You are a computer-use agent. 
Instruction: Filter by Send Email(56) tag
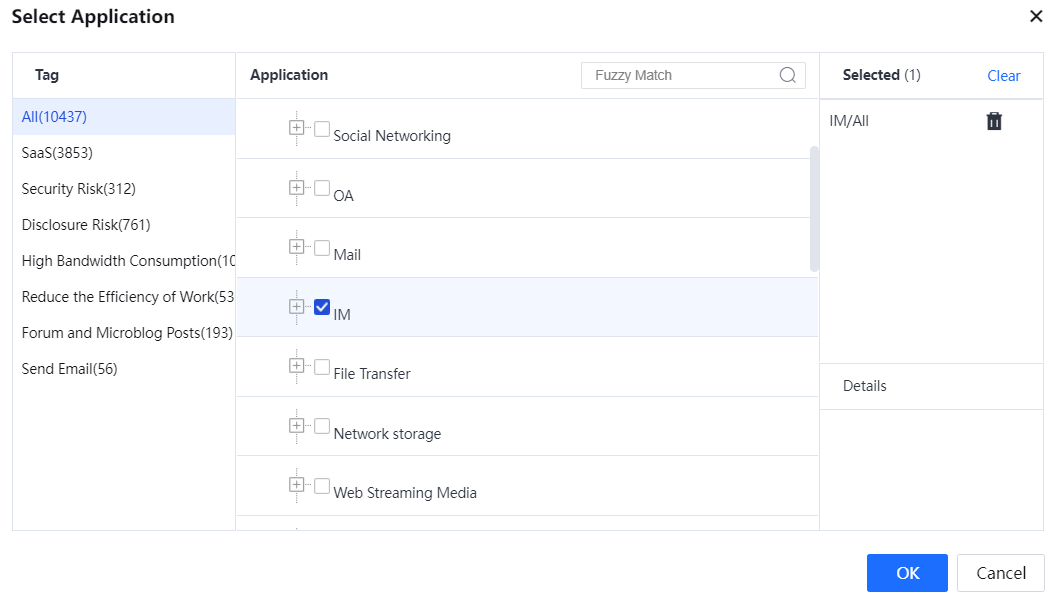point(69,369)
